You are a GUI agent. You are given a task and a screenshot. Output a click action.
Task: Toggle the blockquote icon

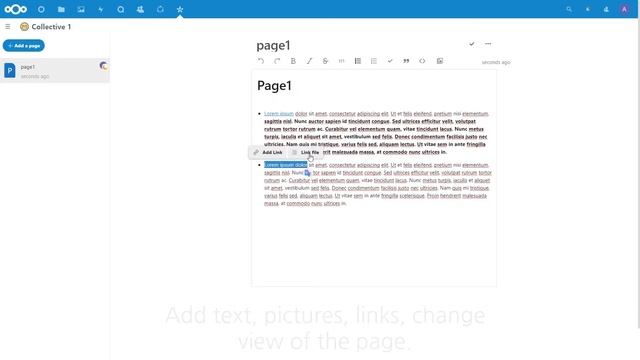pos(406,61)
